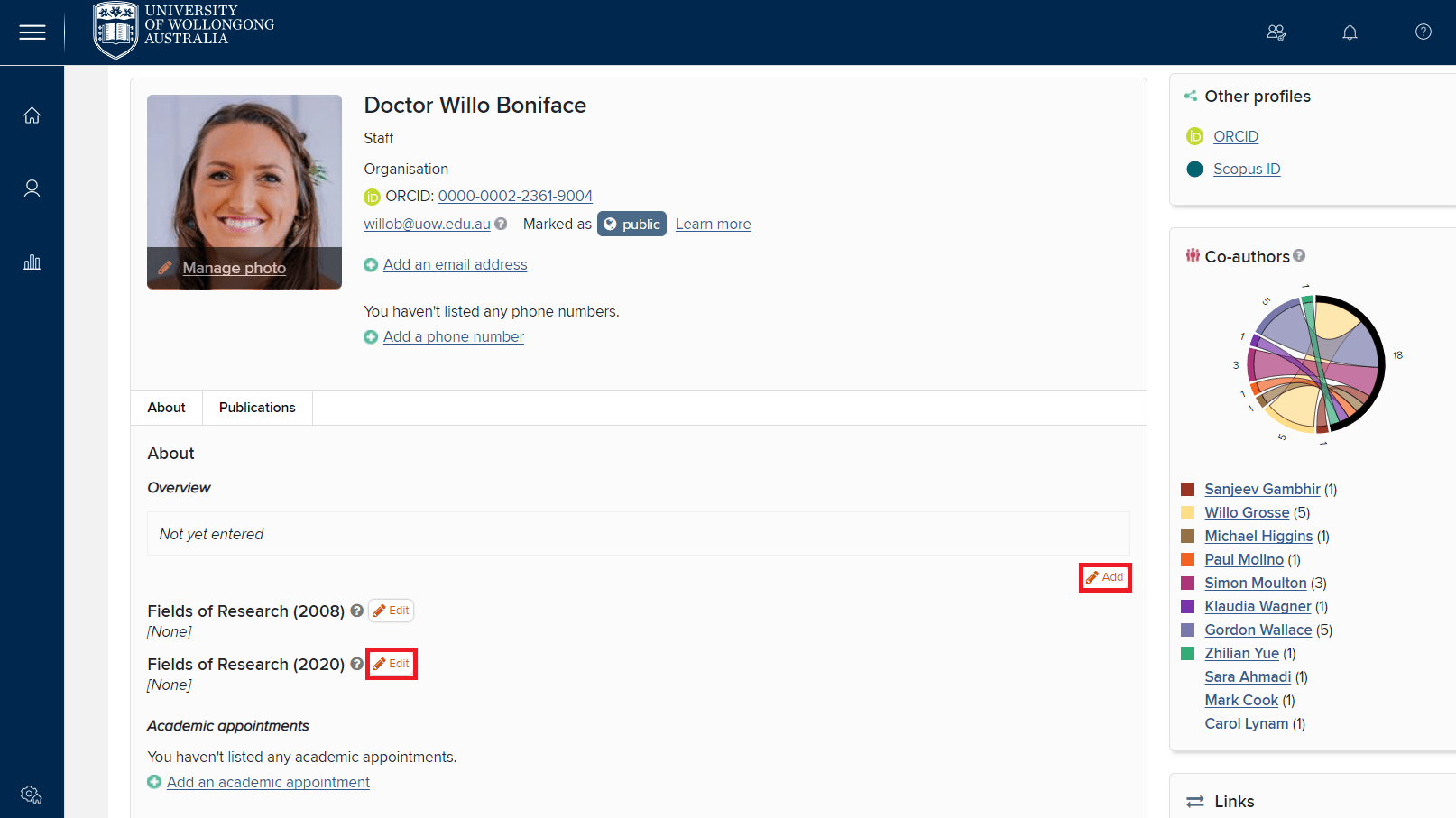The width and height of the screenshot is (1456, 818).
Task: Click the public privacy badge
Action: click(x=631, y=224)
